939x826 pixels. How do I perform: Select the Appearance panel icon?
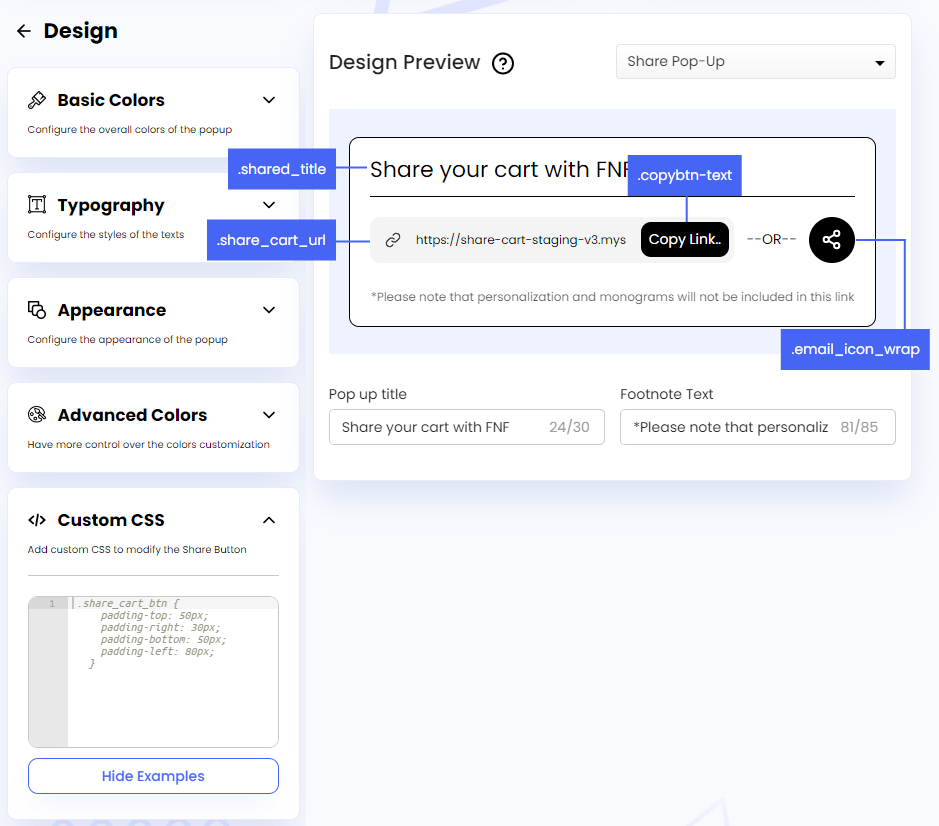[37, 310]
